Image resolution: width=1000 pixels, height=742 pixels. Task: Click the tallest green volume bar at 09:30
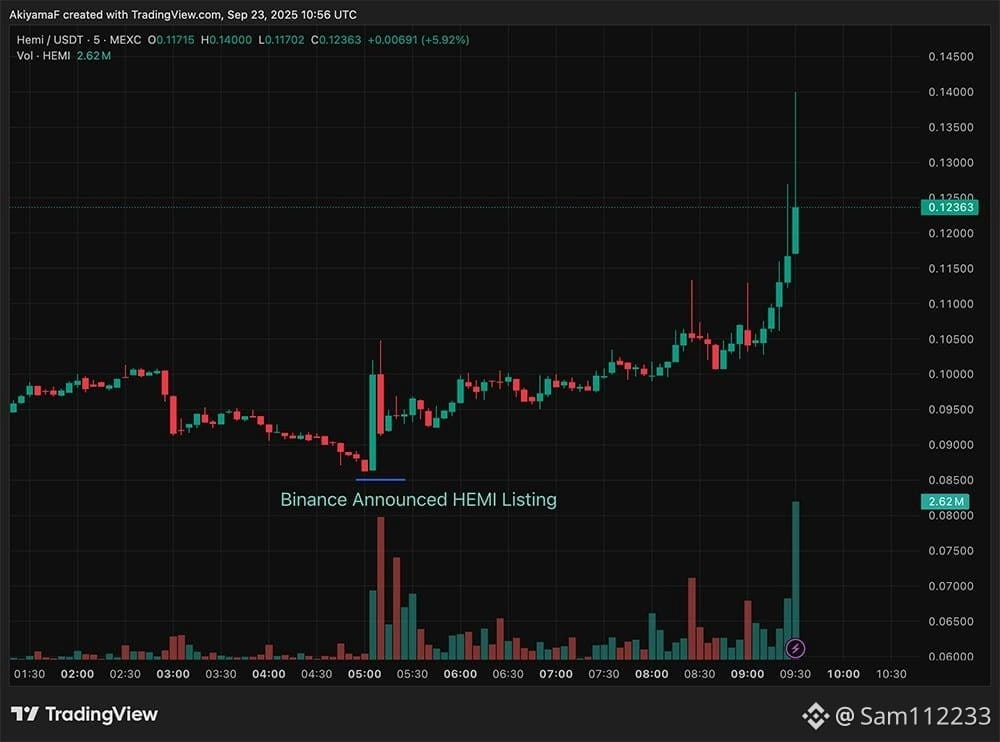tap(795, 580)
